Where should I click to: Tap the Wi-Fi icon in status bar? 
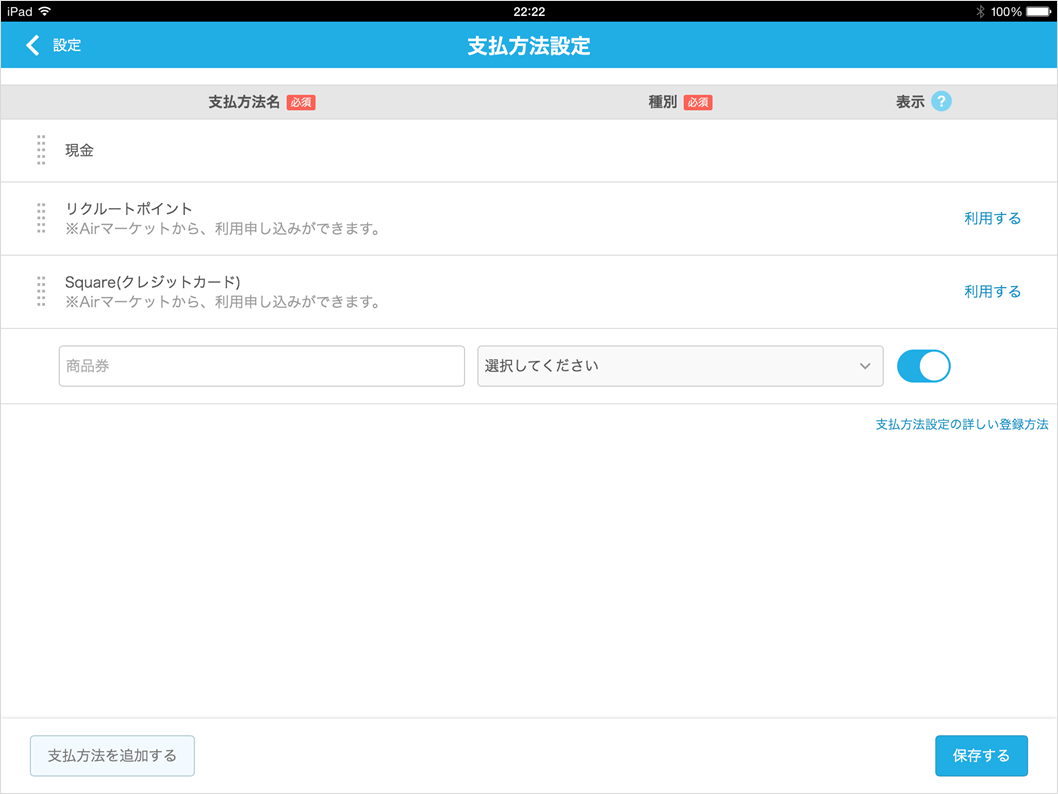pyautogui.click(x=45, y=11)
